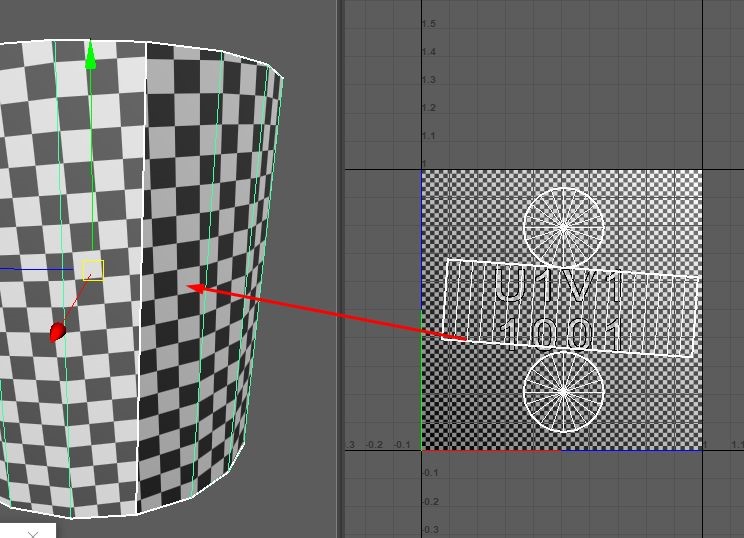The image size is (744, 538).
Task: Click the green left edge of UV tile
Action: [422, 380]
